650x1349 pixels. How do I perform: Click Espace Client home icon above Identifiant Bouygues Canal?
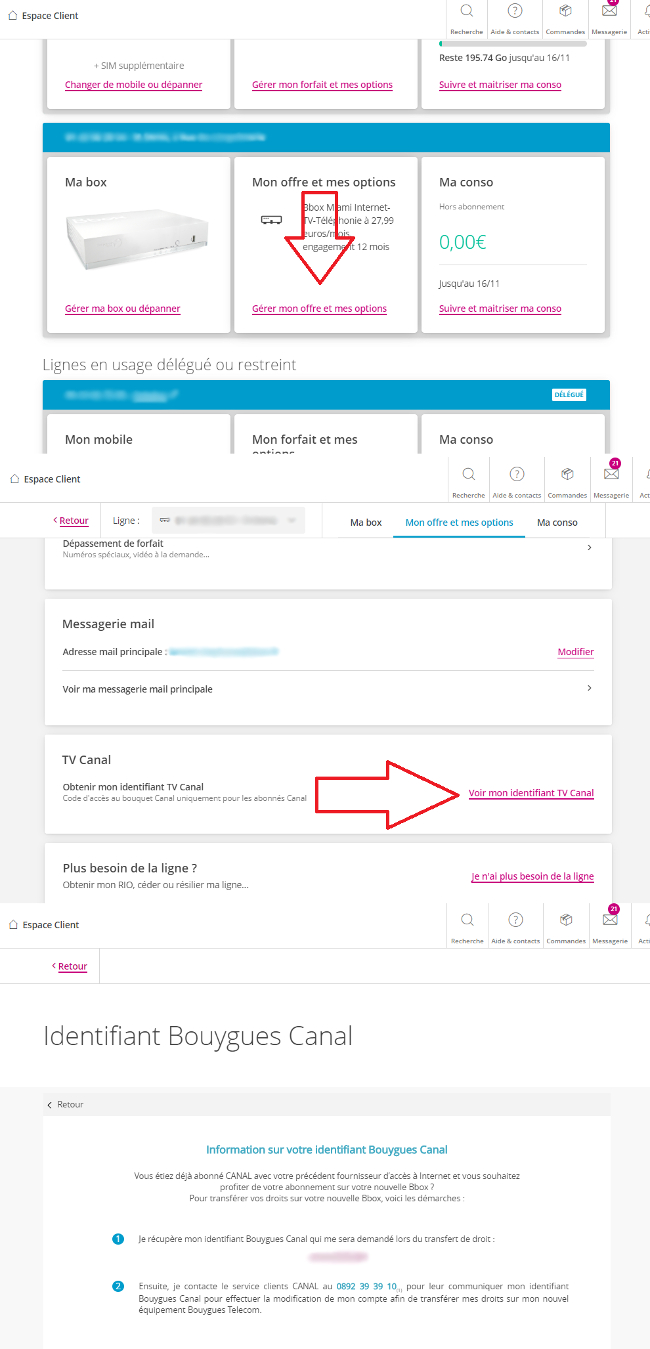tap(13, 925)
